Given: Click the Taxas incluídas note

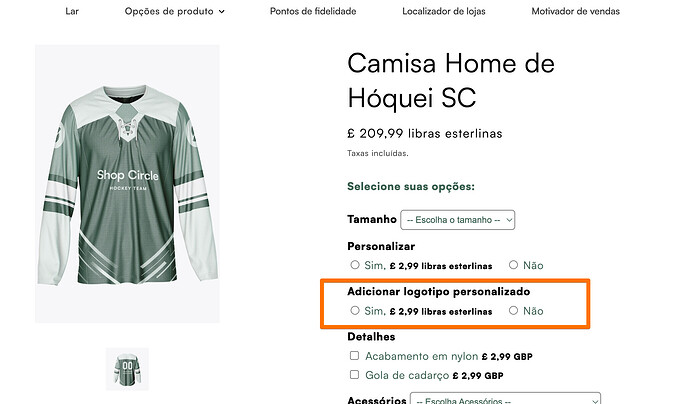Looking at the screenshot, I should click(377, 153).
